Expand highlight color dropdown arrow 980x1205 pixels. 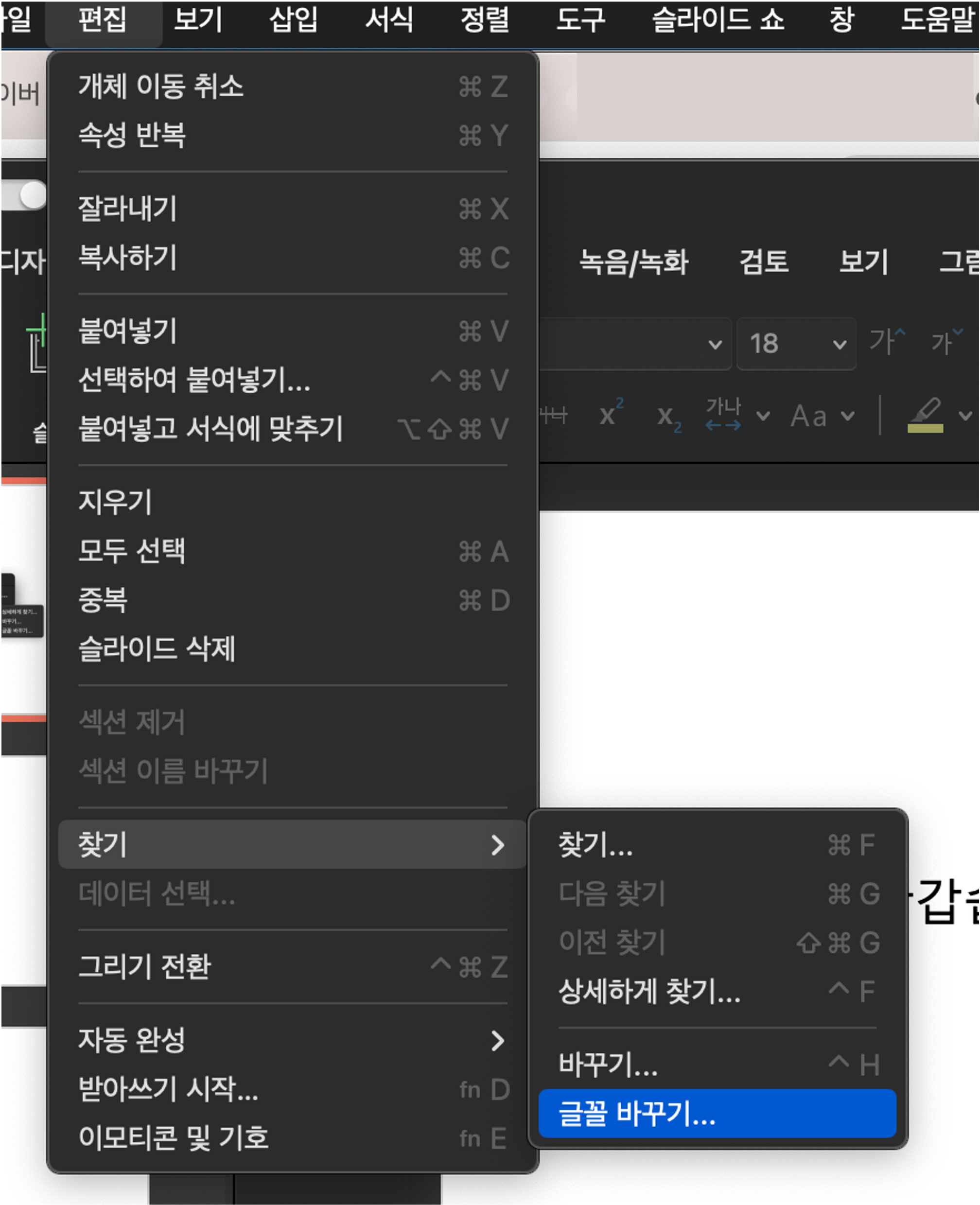coord(965,416)
